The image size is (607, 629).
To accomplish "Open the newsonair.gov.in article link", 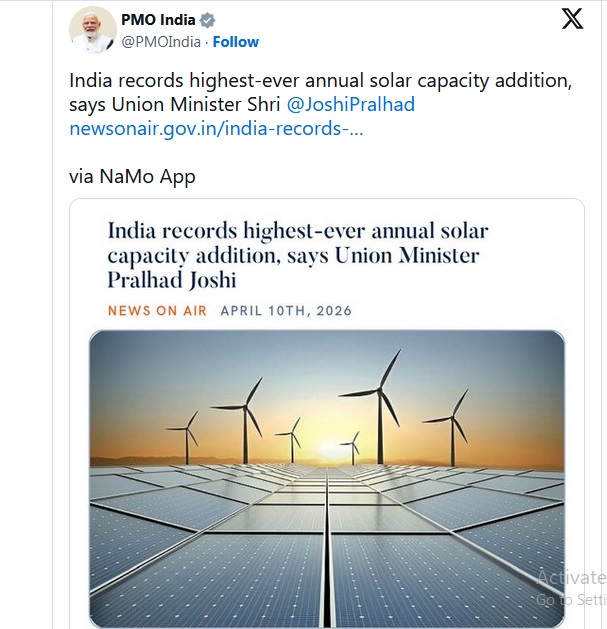I will pyautogui.click(x=216, y=129).
